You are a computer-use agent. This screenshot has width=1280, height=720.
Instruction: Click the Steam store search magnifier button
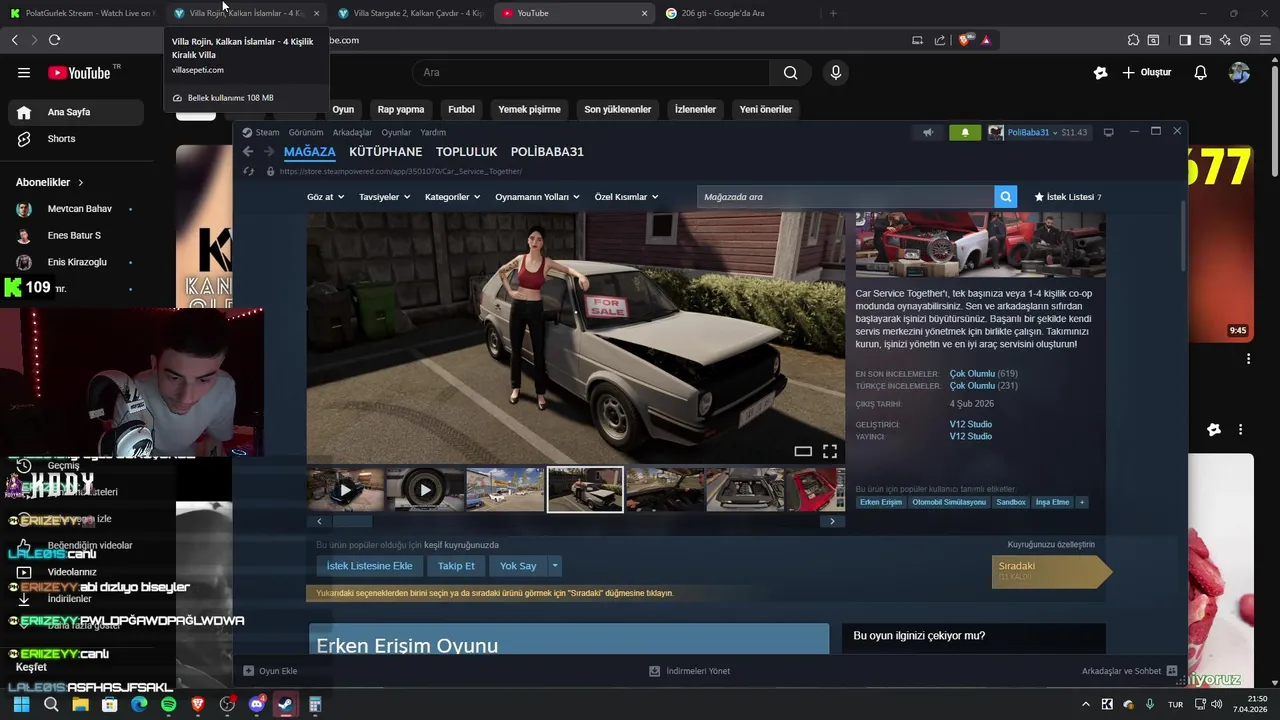(x=1006, y=197)
